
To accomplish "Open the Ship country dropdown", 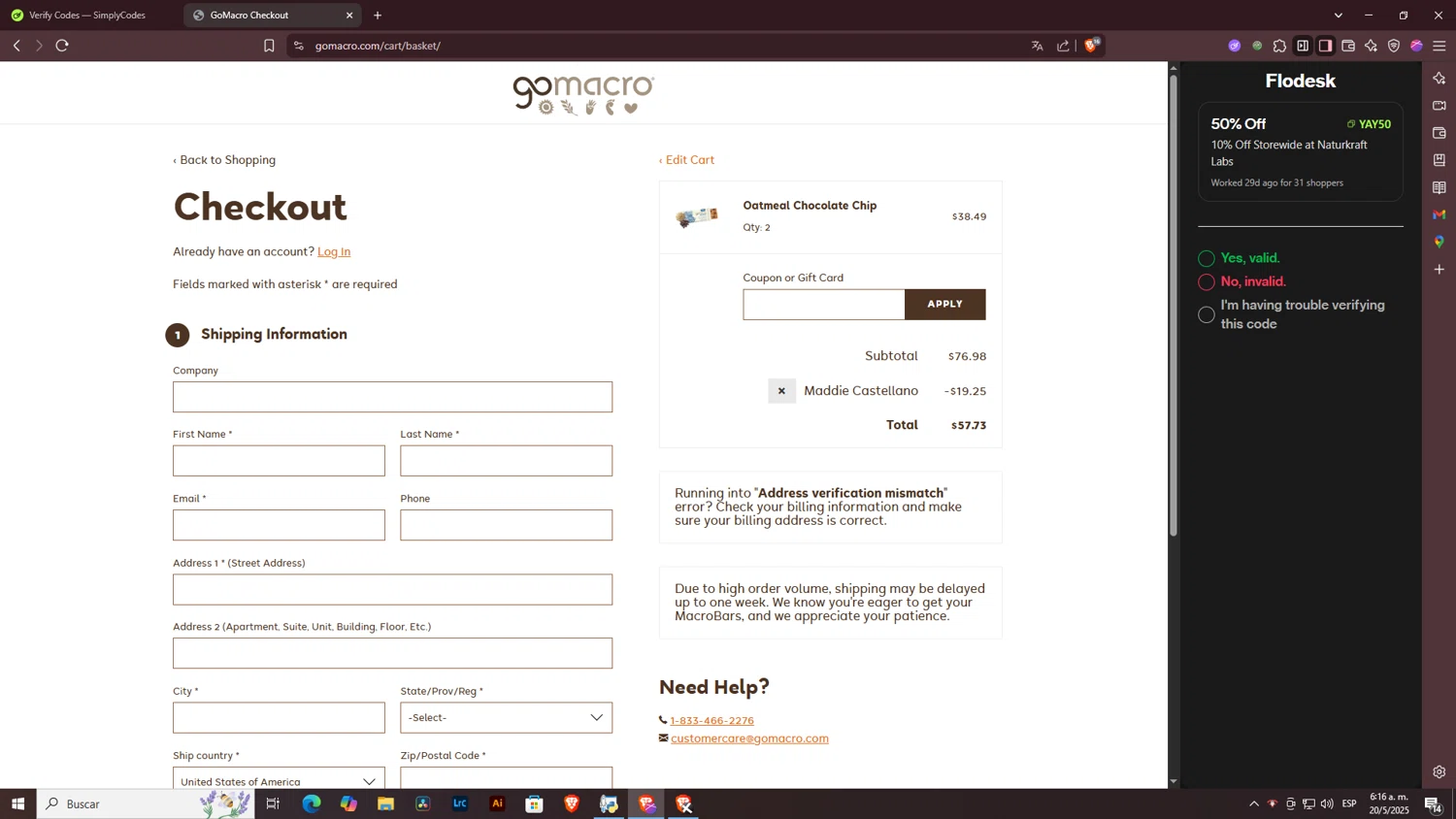I will coord(279,777).
